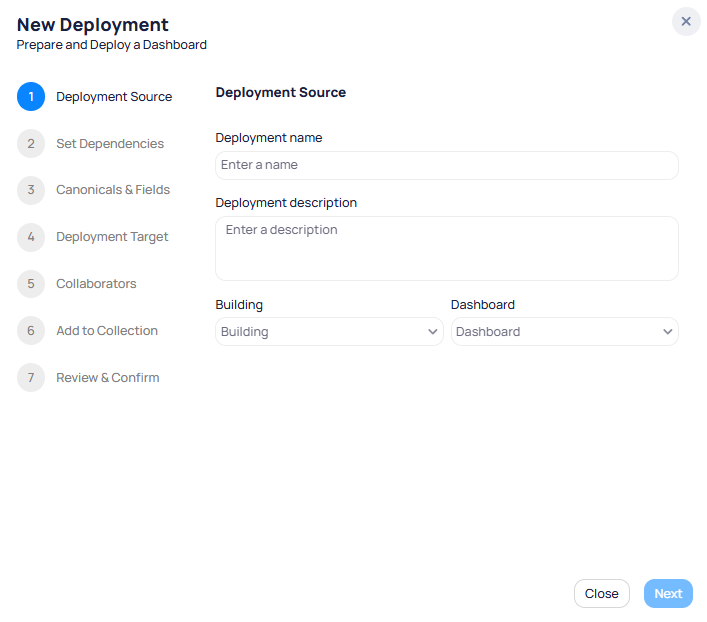The width and height of the screenshot is (707, 622).
Task: Open the Review & Confirm step label
Action: pos(108,378)
